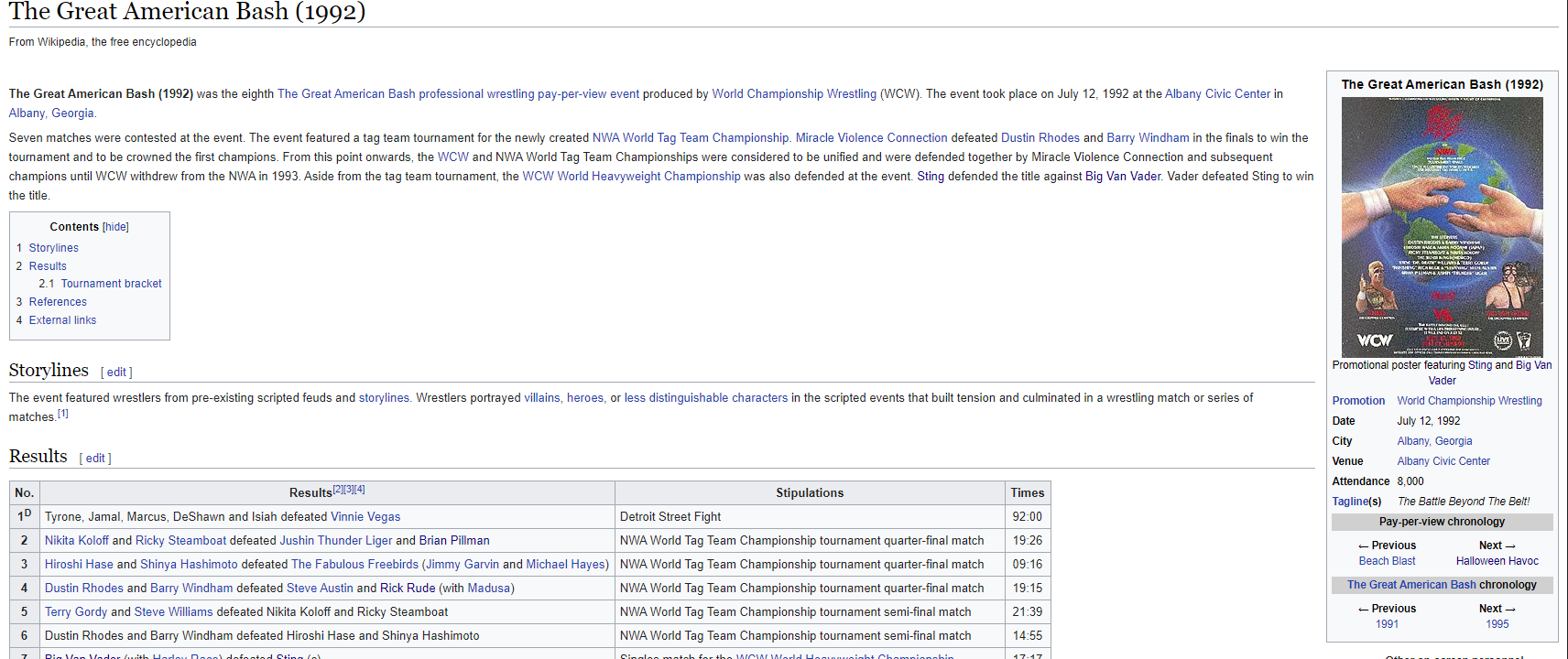This screenshot has width=1568, height=659.
Task: Edit the Storylines section
Action: tap(116, 373)
